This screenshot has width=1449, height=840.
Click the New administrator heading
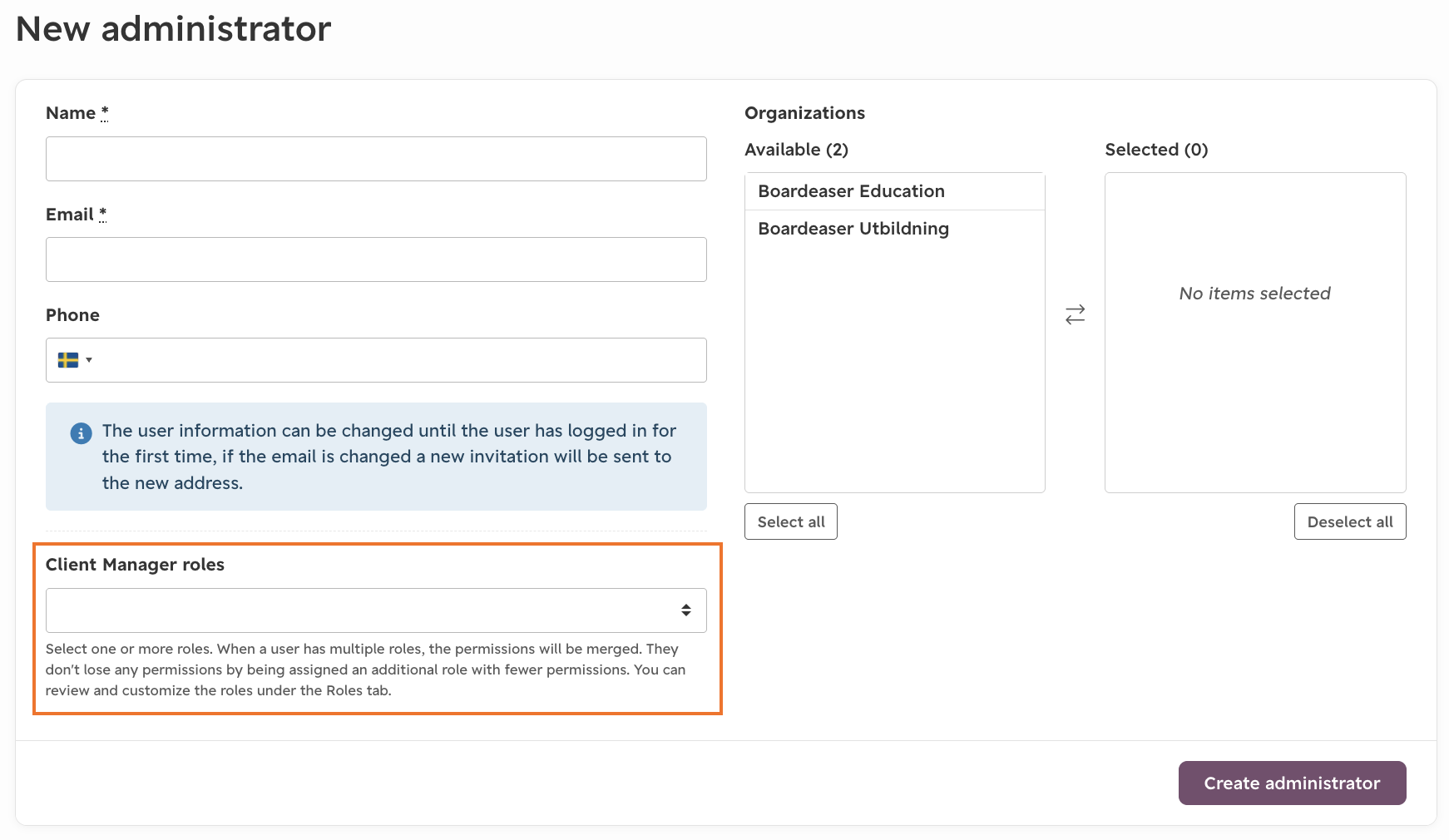(173, 29)
